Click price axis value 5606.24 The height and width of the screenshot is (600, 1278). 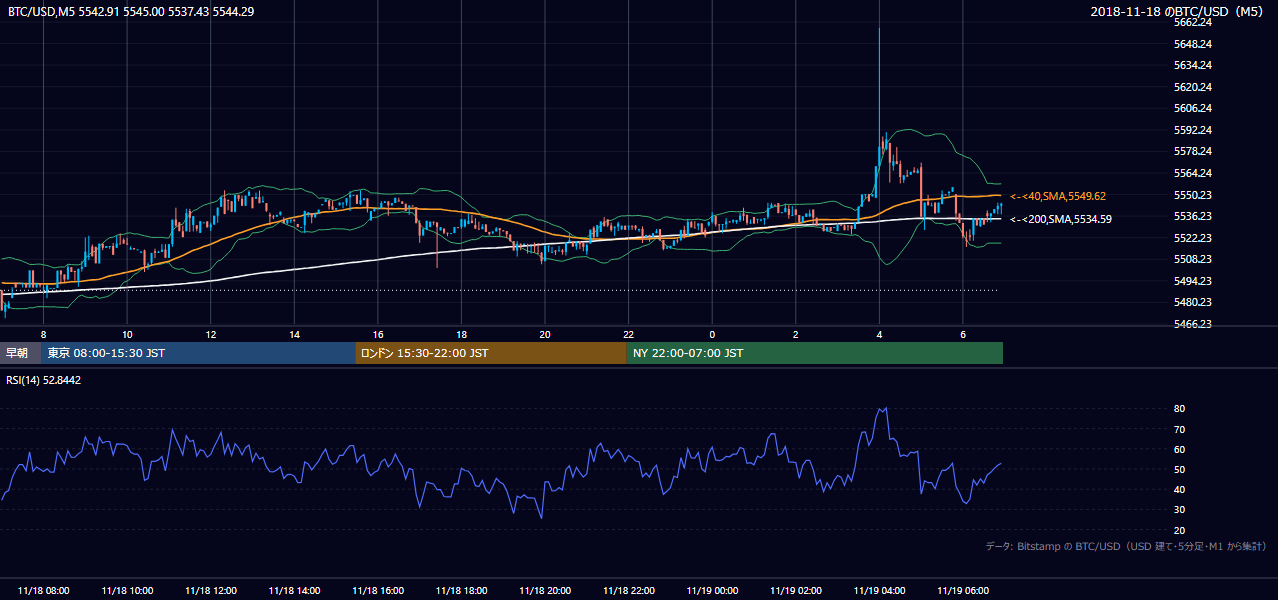point(1193,108)
